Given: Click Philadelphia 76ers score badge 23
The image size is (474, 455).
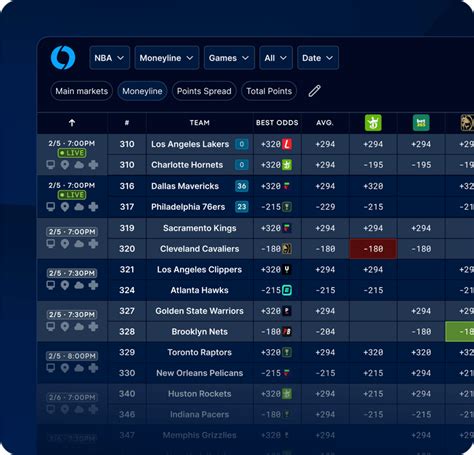Looking at the screenshot, I should coord(242,207).
